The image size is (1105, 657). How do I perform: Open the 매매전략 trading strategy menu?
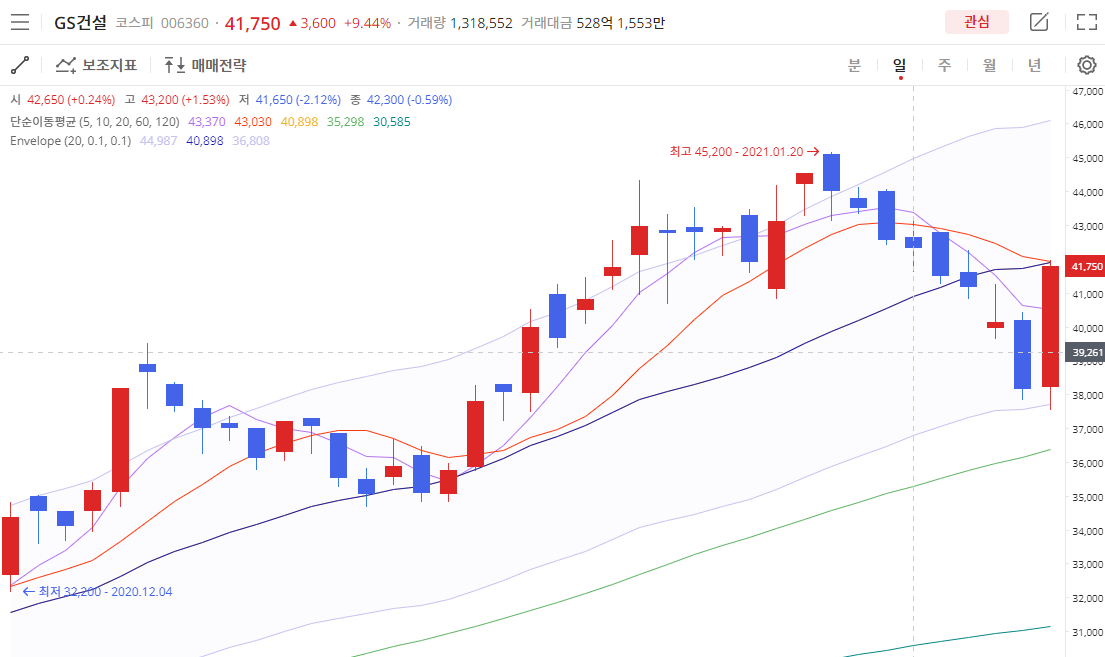(x=205, y=66)
